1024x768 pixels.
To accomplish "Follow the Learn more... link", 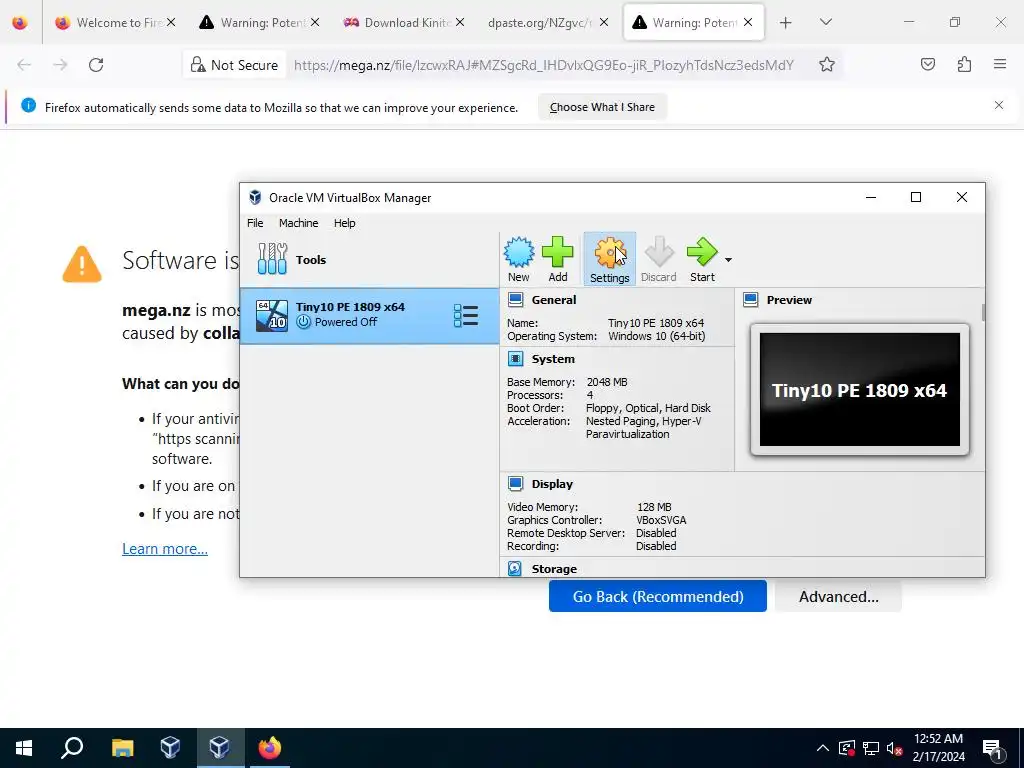I will pos(165,549).
